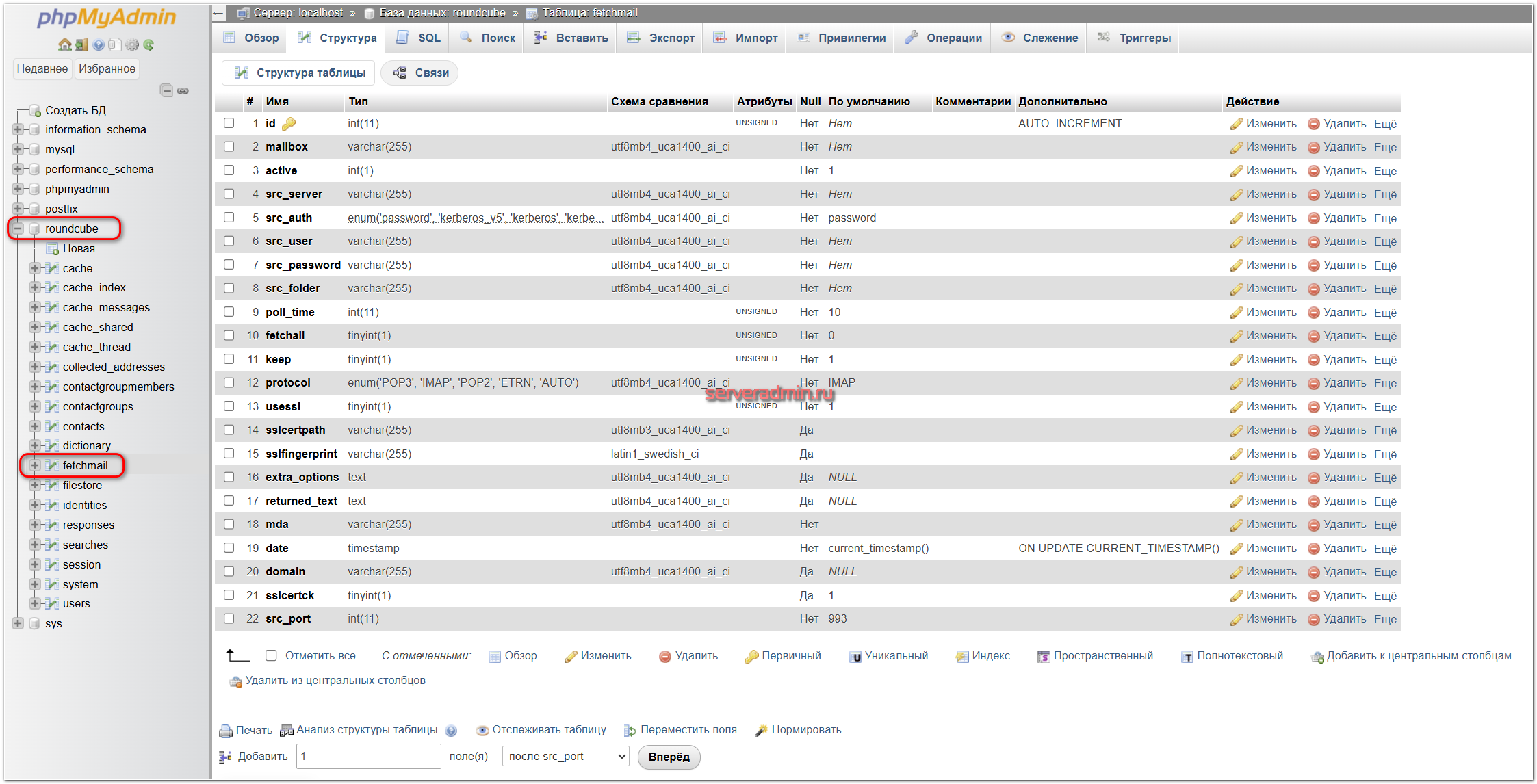Click Изменить link for protocol column
Image resolution: width=1537 pixels, height=784 pixels.
[x=1270, y=383]
